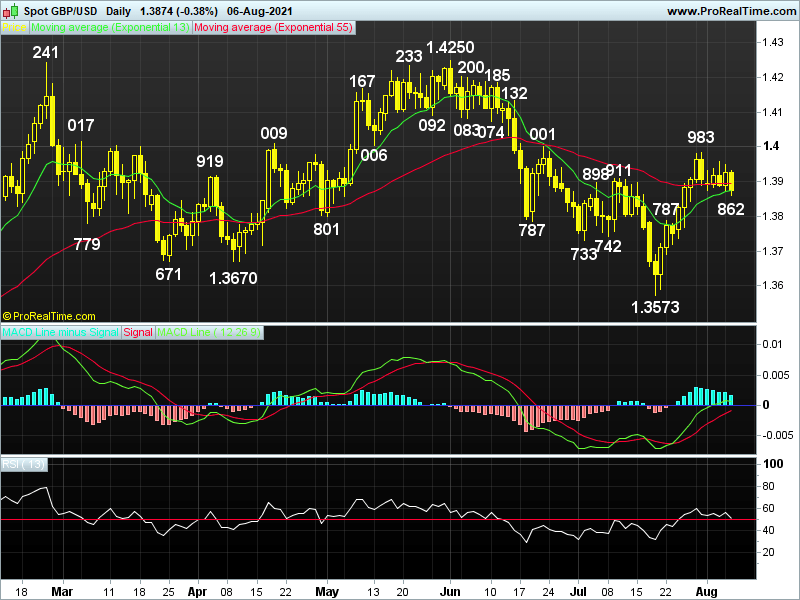Click the Price legend label
Image resolution: width=800 pixels, height=600 pixels.
click(x=14, y=29)
